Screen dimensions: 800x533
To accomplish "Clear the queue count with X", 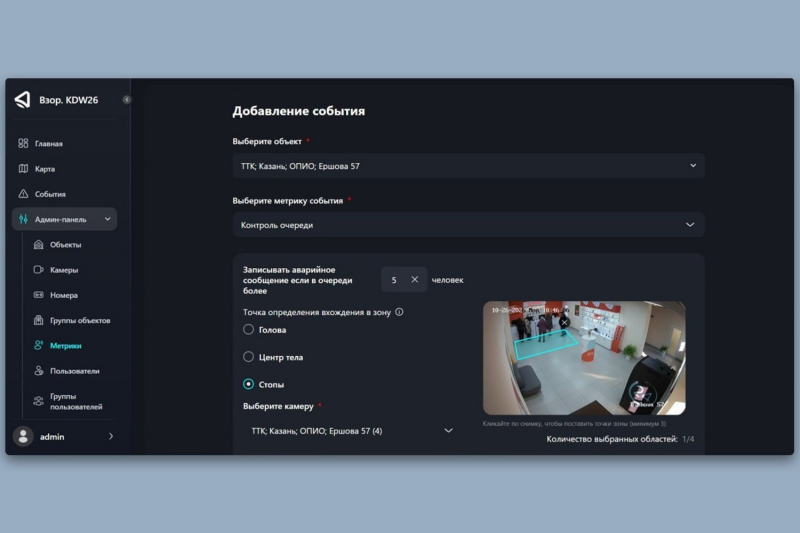I will 414,280.
